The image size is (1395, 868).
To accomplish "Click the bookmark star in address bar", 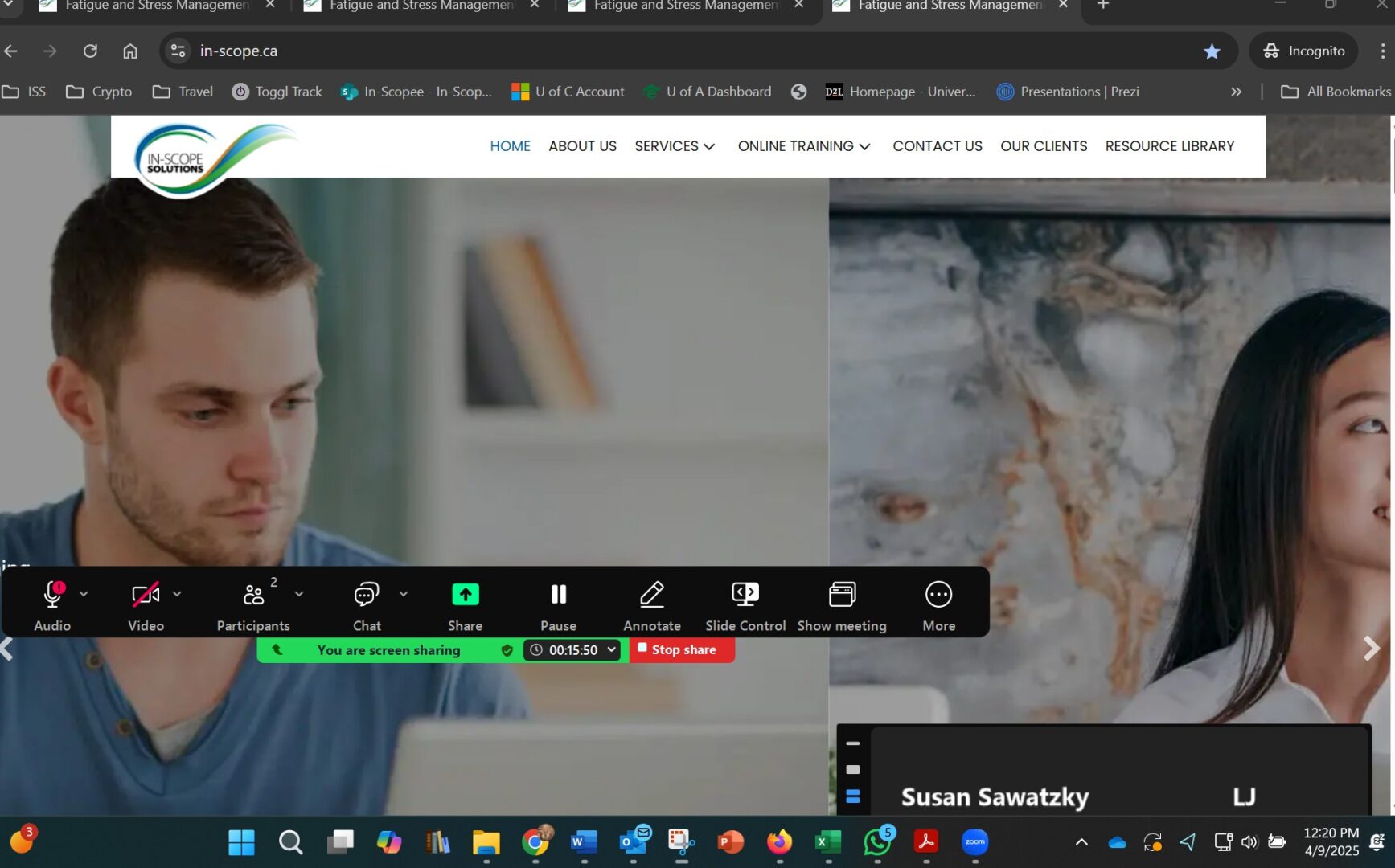I will tap(1211, 51).
